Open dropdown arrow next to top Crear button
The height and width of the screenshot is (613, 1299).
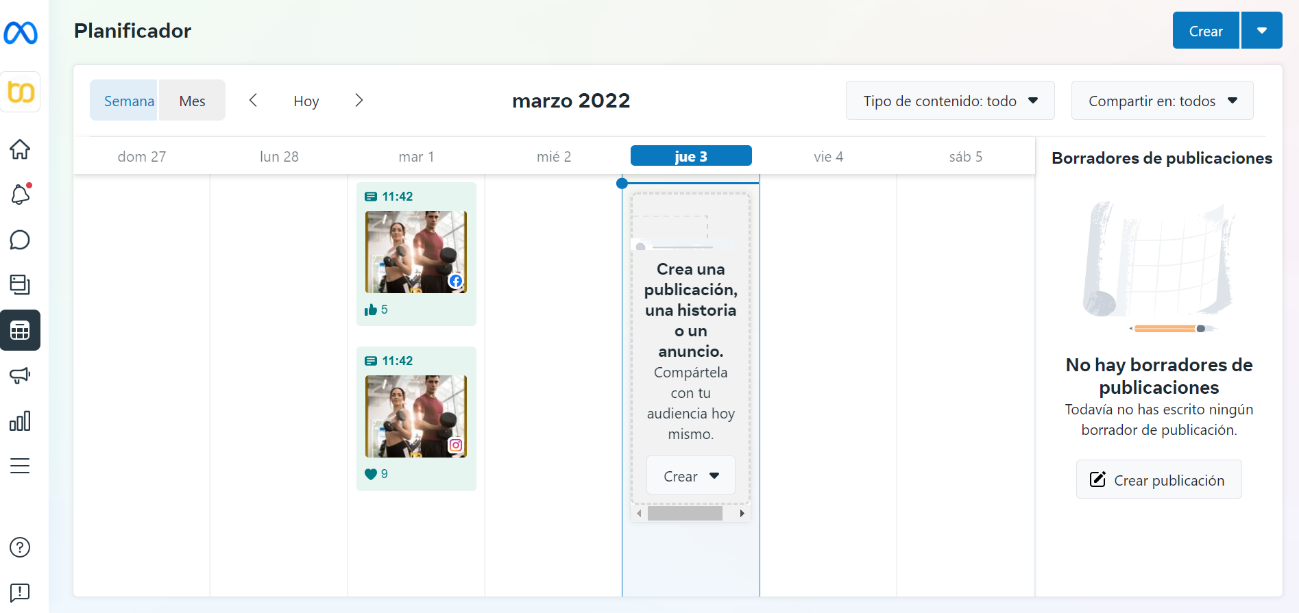tap(1262, 31)
